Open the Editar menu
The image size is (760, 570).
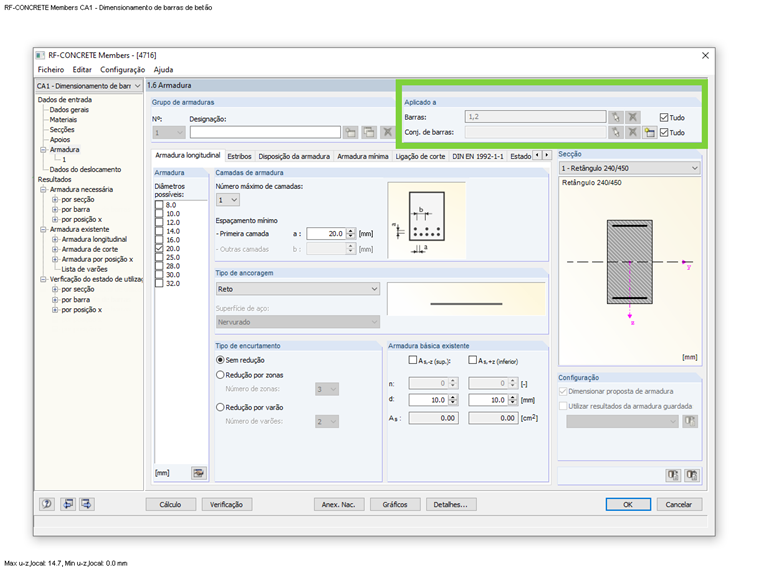(82, 70)
